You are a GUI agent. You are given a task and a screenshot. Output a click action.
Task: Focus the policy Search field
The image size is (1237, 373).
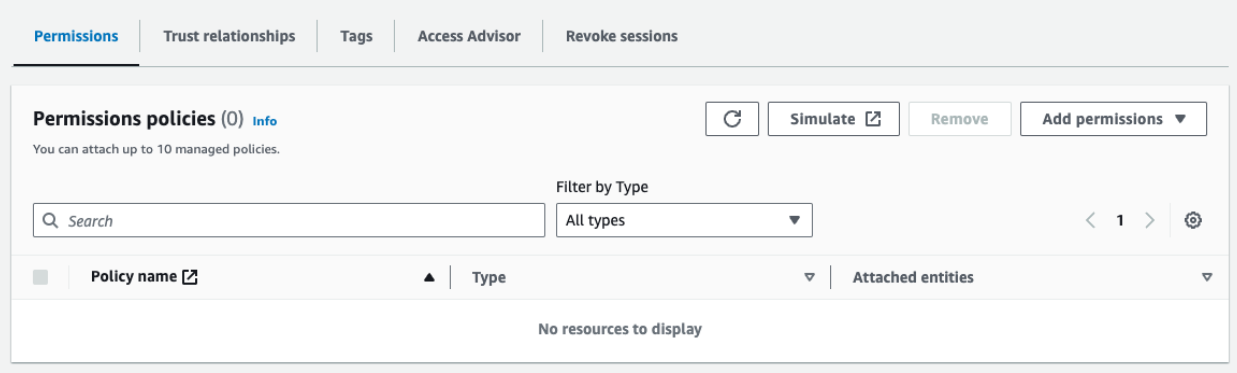click(x=289, y=220)
